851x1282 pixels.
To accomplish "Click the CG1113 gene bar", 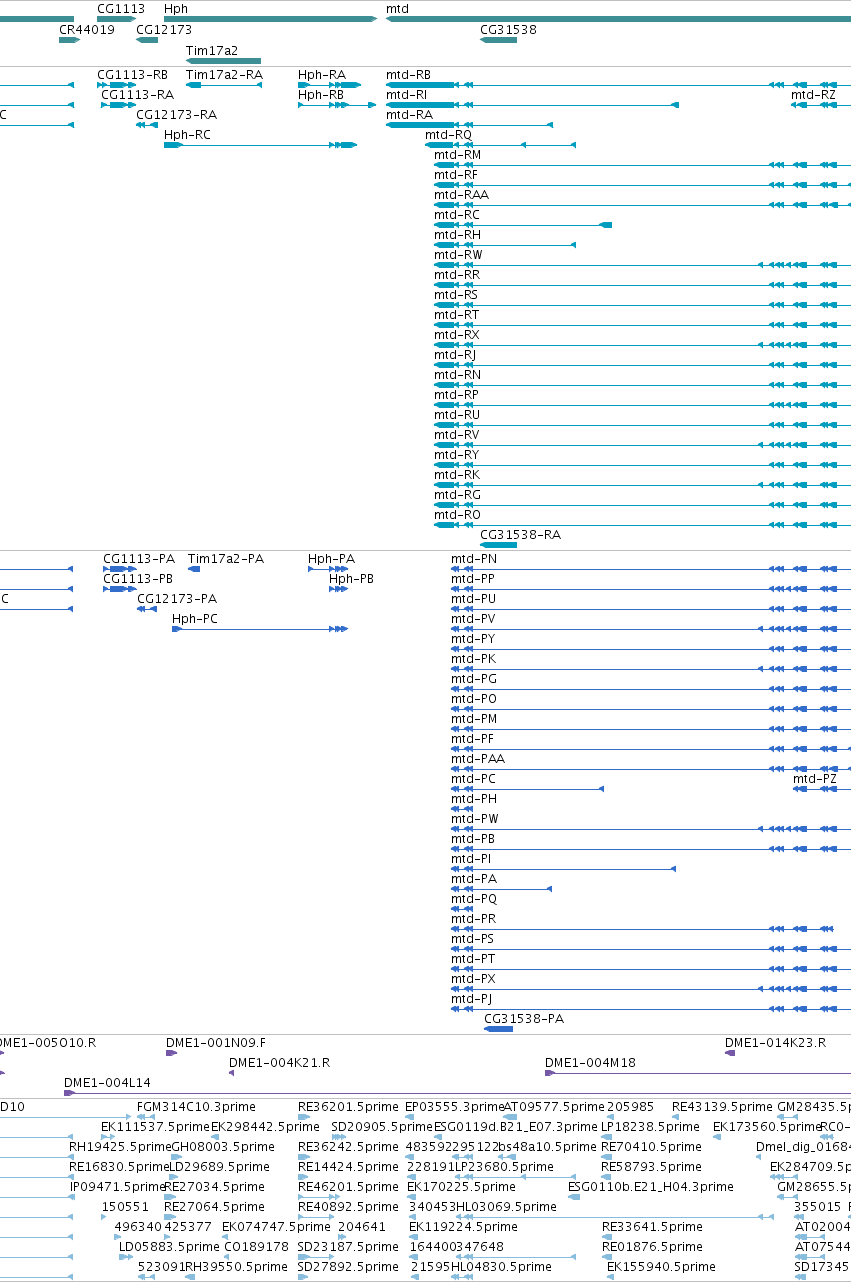I will [116, 19].
